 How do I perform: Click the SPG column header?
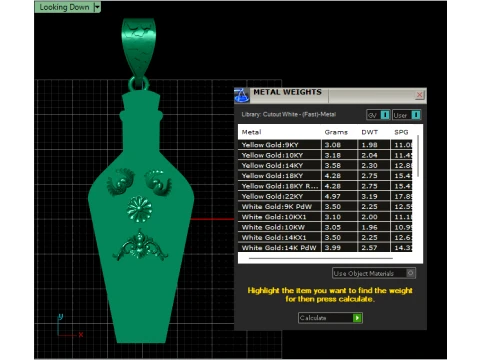tap(401, 132)
